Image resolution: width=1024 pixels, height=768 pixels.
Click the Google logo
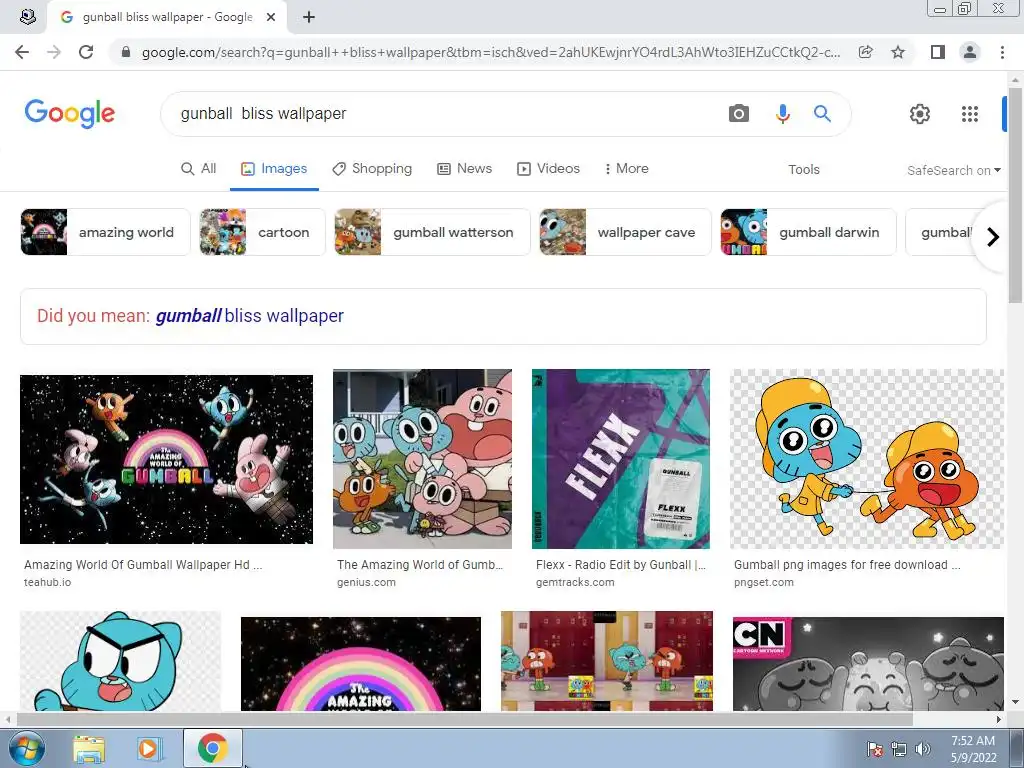pos(70,114)
